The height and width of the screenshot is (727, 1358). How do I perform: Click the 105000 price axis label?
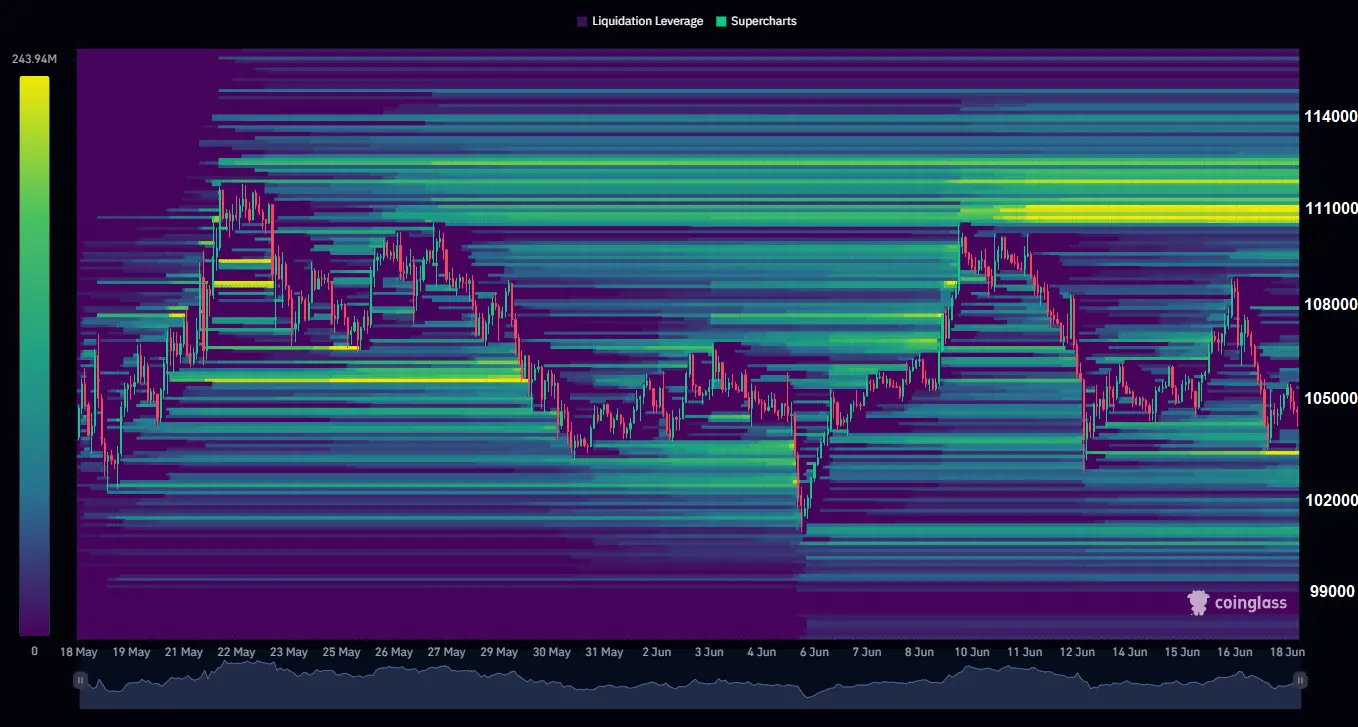coord(1330,398)
